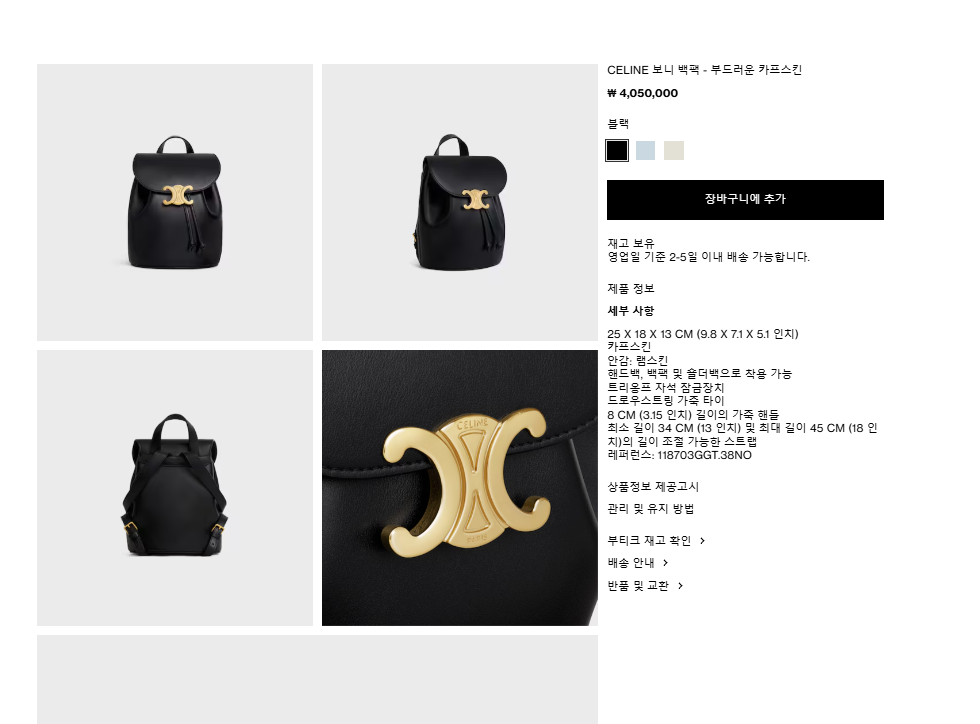Viewport: 980px width, 724px height.
Task: Collapse the 세부 사항 section
Action: (x=631, y=311)
